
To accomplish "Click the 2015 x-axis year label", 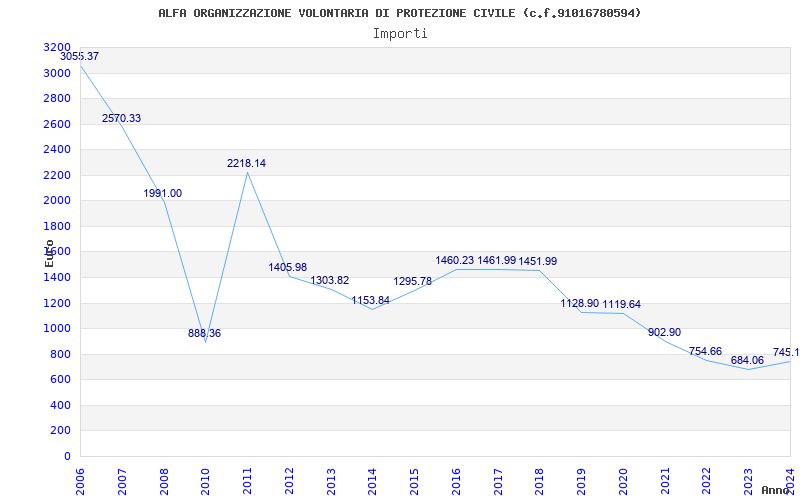I will tap(415, 480).
